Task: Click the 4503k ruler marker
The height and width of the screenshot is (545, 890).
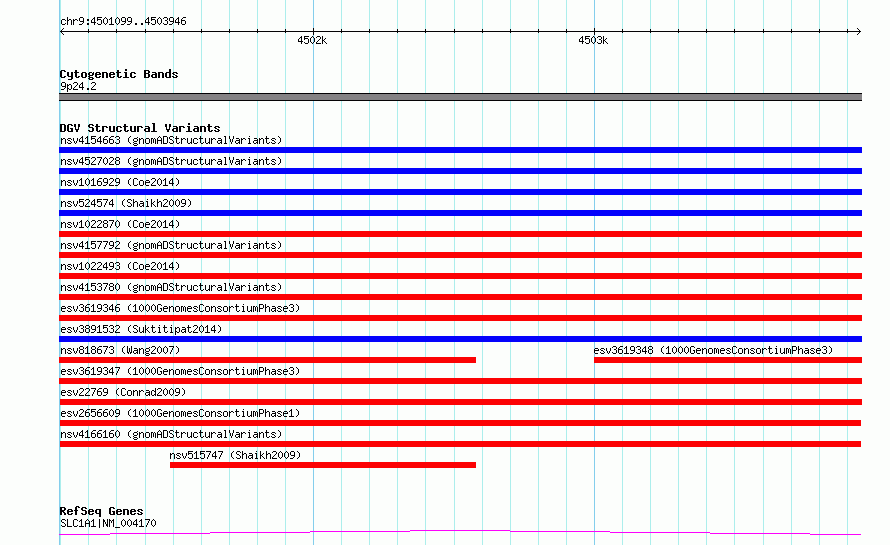Action: 593,40
